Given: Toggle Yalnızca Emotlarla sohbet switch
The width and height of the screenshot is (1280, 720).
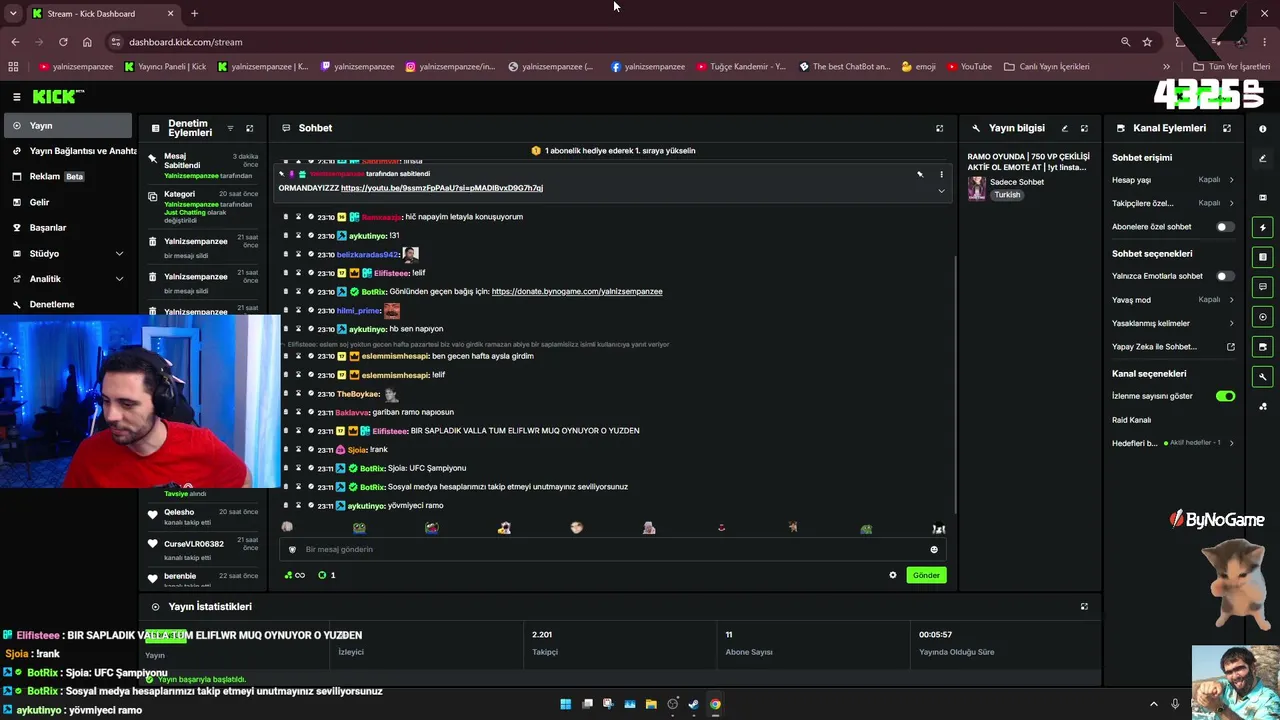Looking at the screenshot, I should tap(1224, 276).
